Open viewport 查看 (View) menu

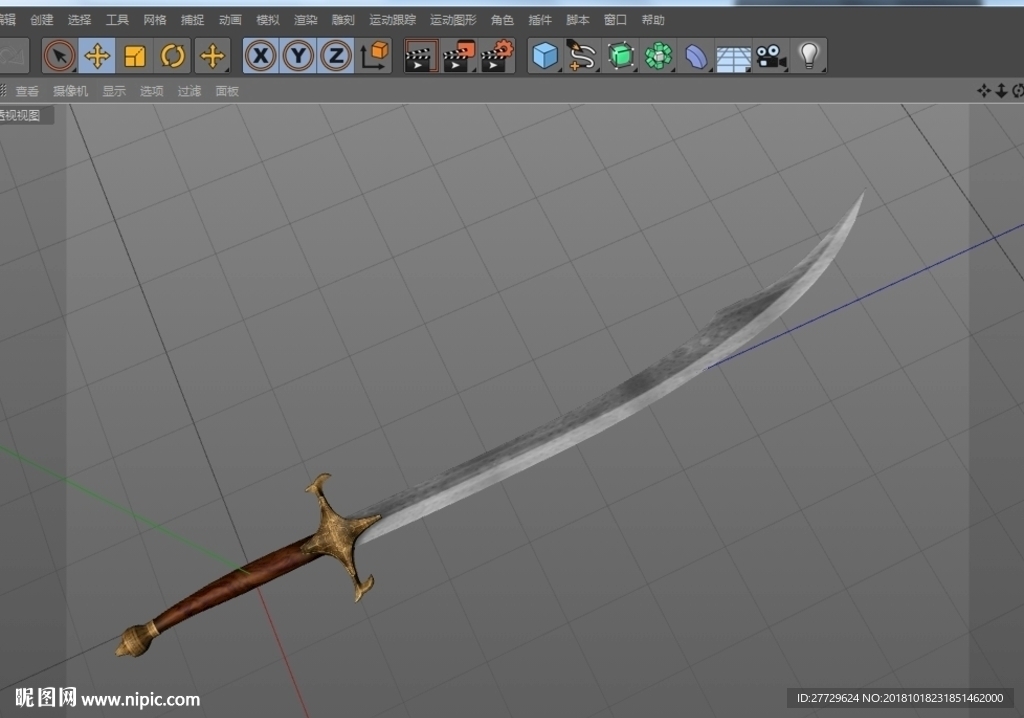click(x=27, y=91)
